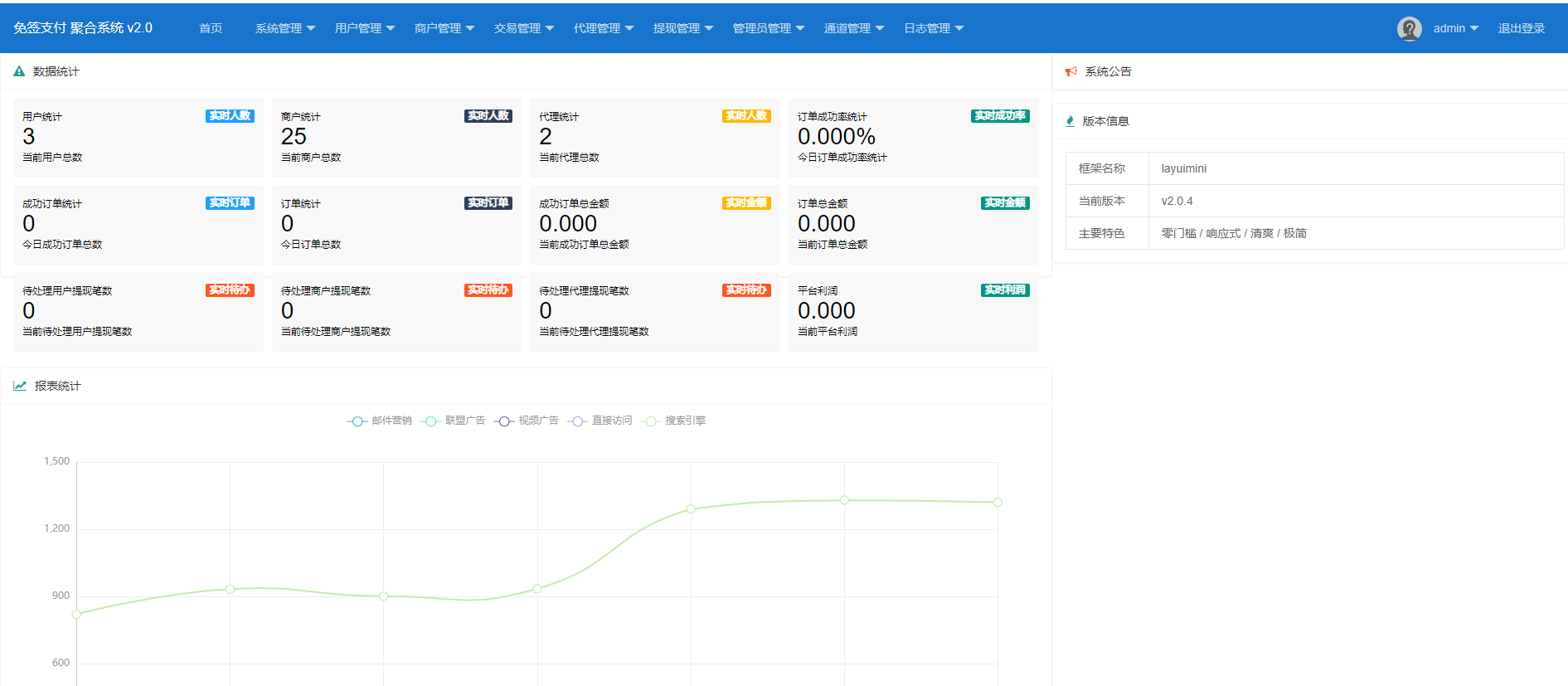Toggle the 邮件营销 legend series
This screenshot has height=686, width=1568.
point(380,421)
